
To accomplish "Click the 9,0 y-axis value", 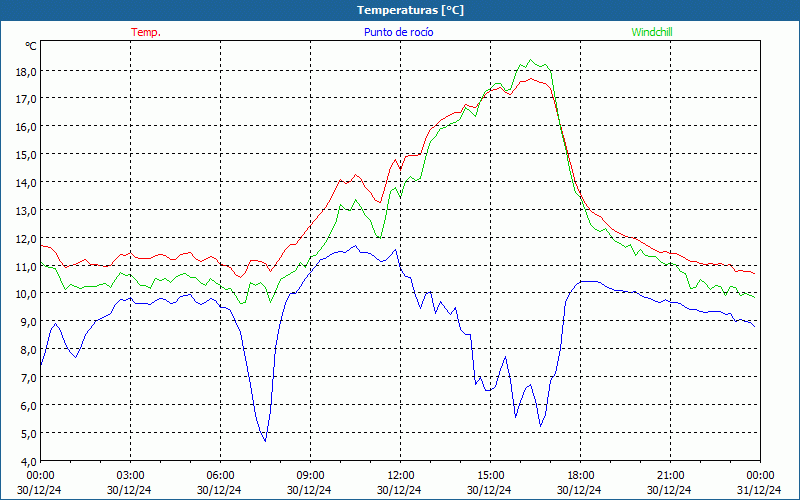I will coord(28,323).
